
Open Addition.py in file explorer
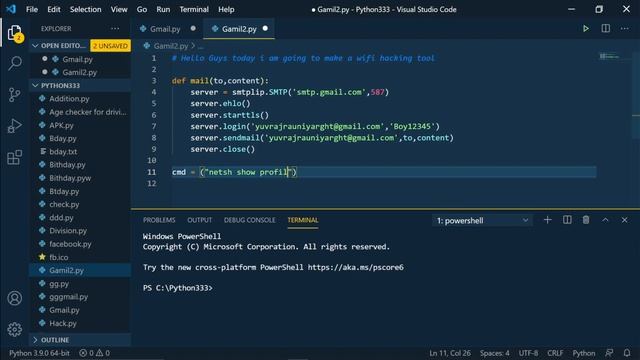coord(80,99)
